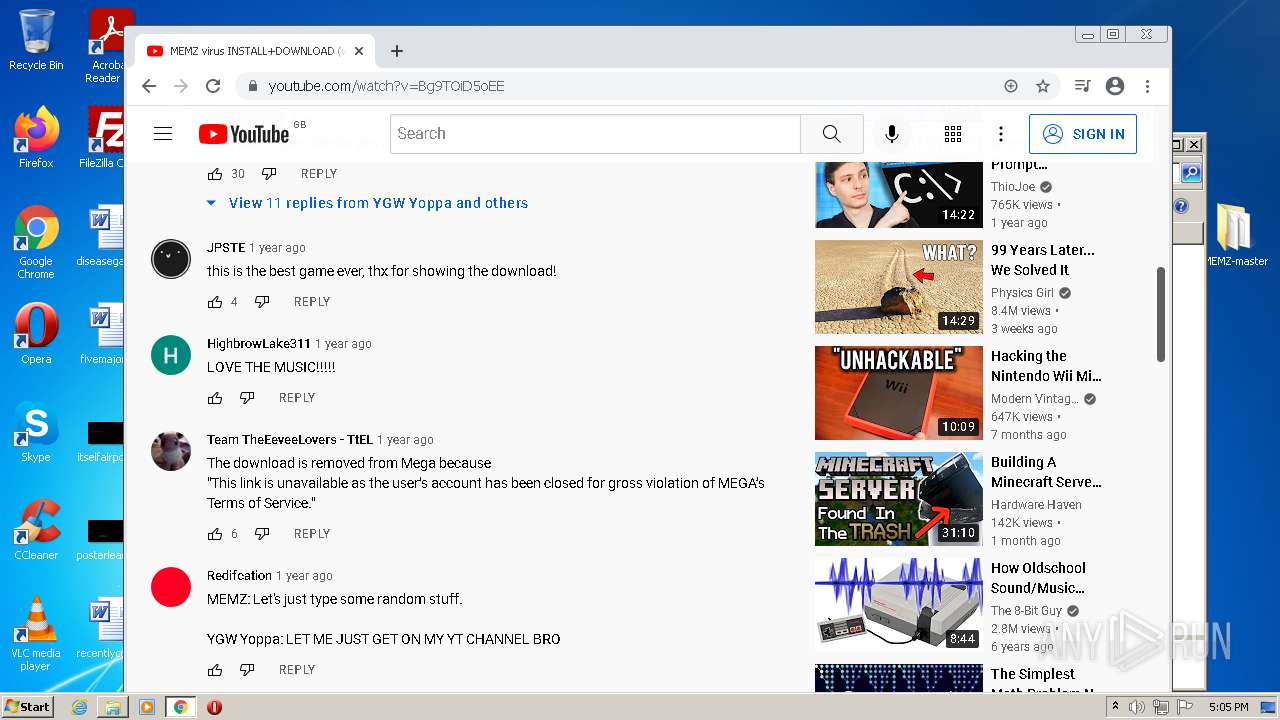The image size is (1280, 720).
Task: Click the page vertical scrollbar
Action: [x=1160, y=315]
